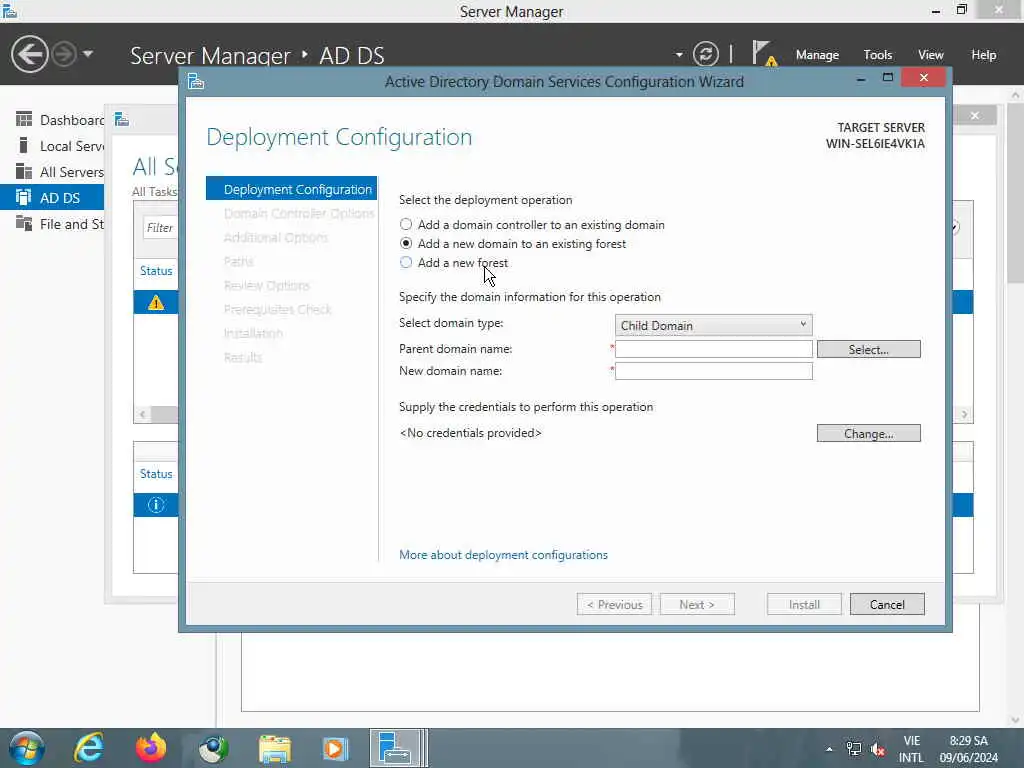Open the File Explorer folder on taskbar

tap(275, 748)
